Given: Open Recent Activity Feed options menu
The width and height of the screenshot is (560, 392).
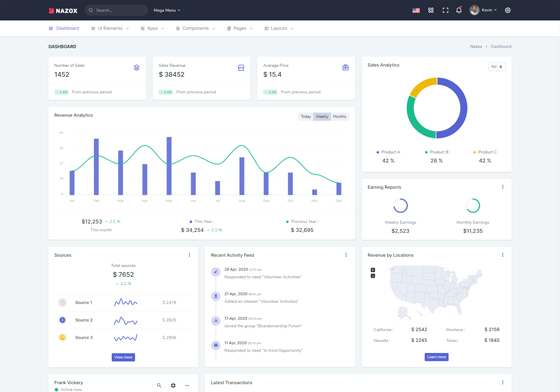Looking at the screenshot, I should (346, 255).
